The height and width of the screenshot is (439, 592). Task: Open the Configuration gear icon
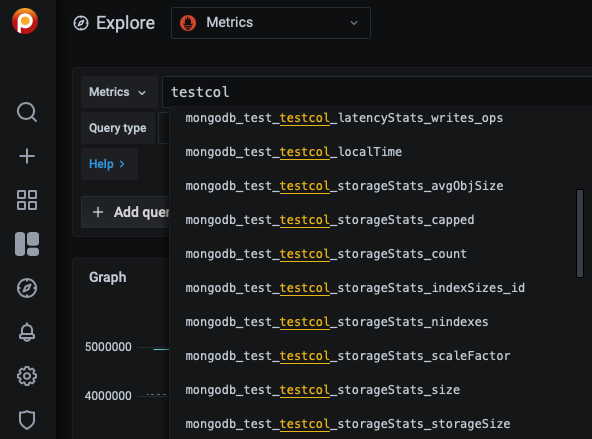[27, 376]
